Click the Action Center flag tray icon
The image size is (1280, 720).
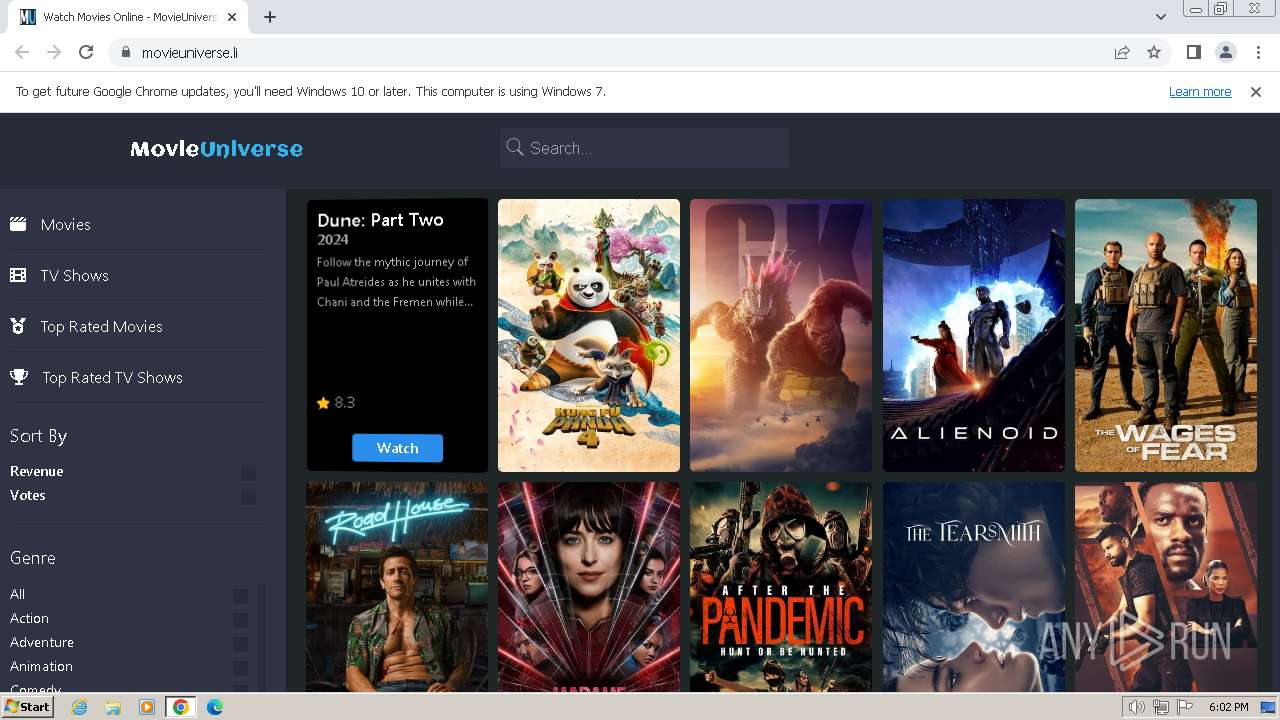point(1186,707)
